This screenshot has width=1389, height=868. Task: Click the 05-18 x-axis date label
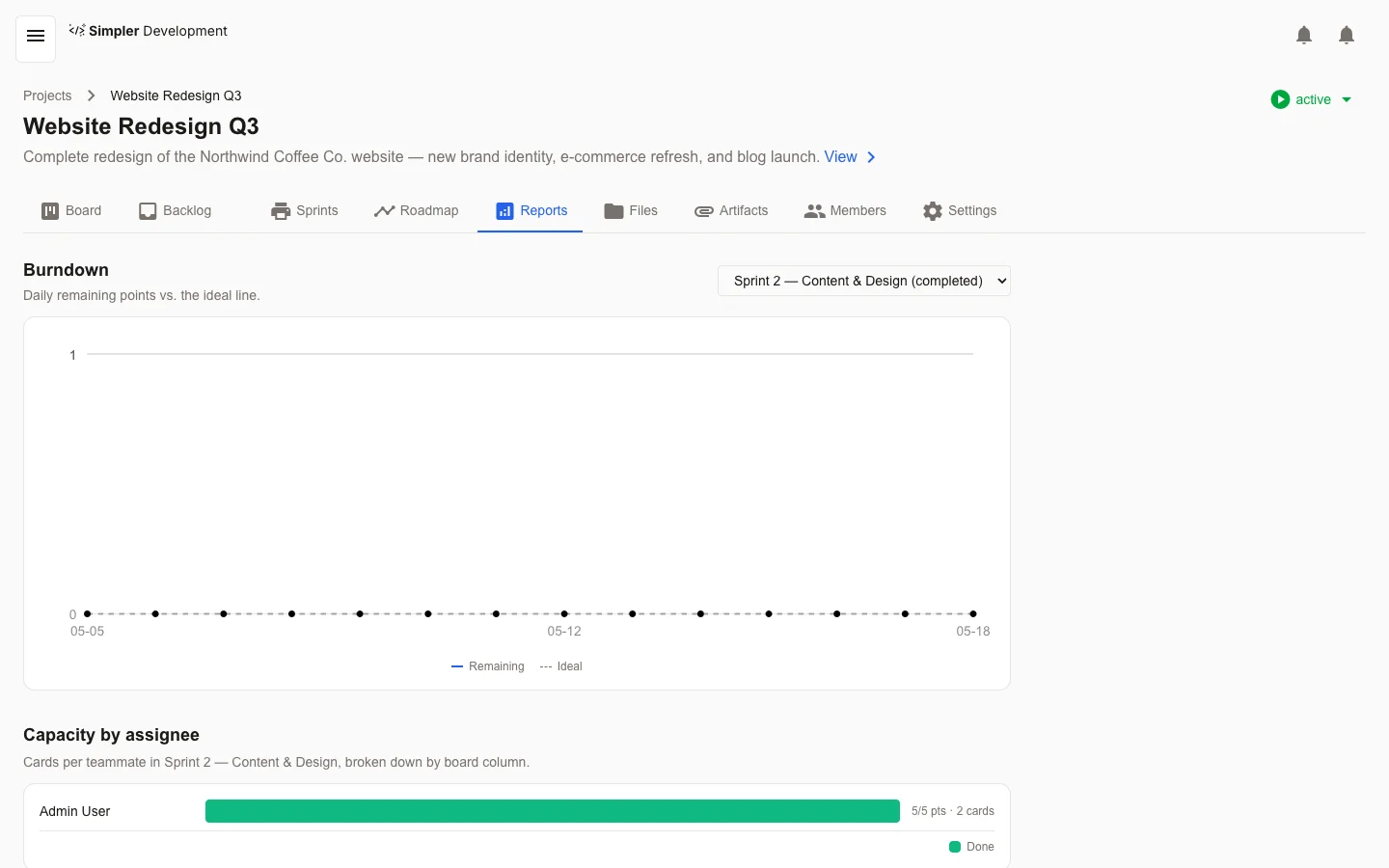click(973, 632)
